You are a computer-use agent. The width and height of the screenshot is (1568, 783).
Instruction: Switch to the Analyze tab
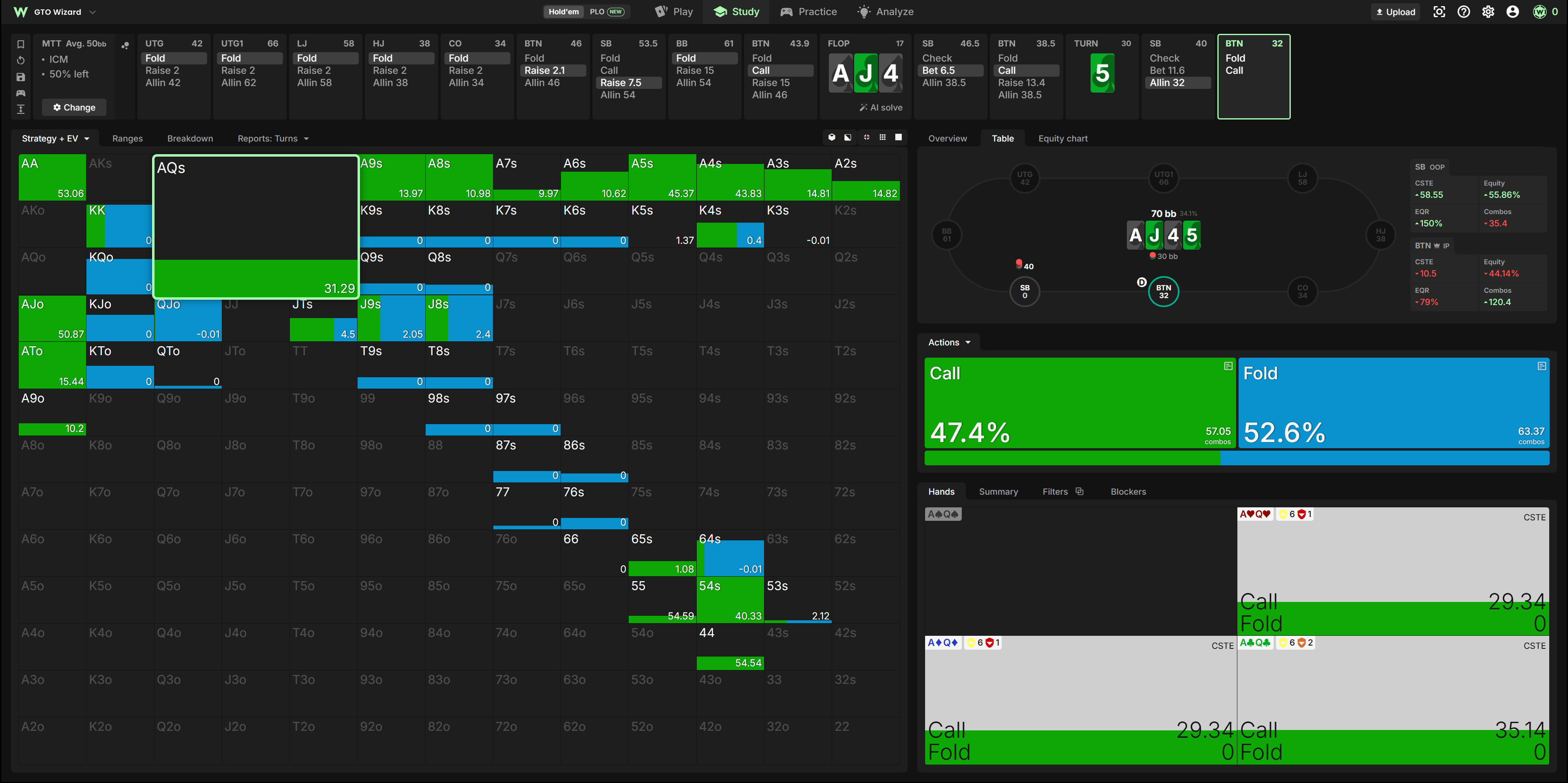tap(886, 11)
